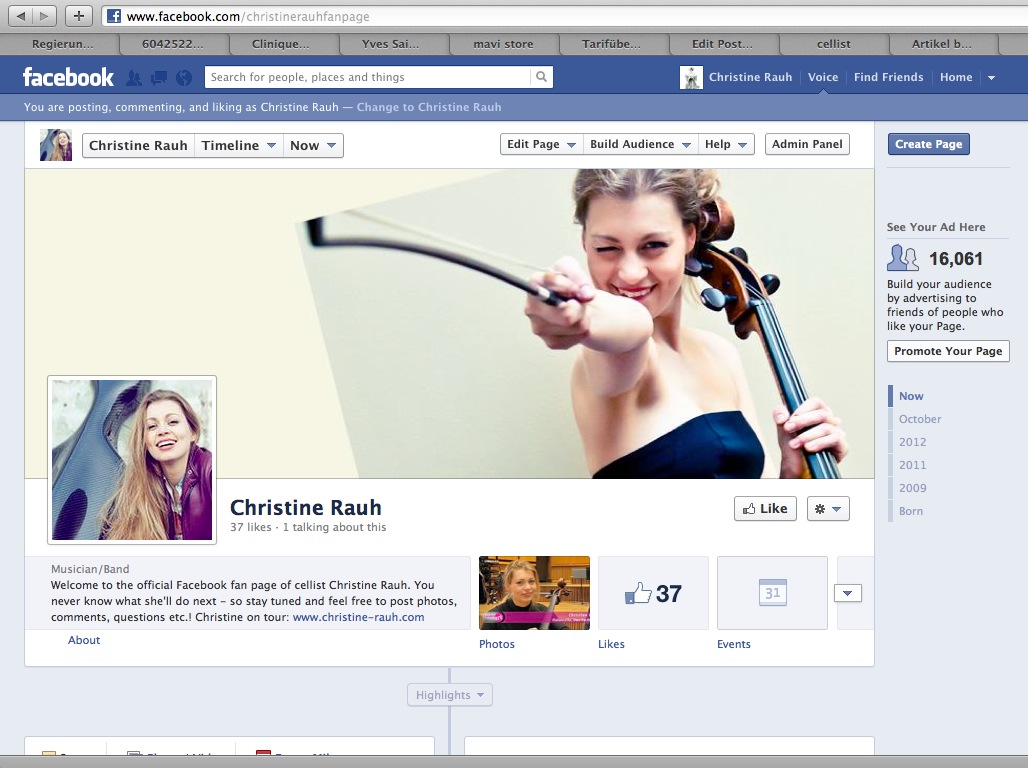
Task: Expand the Highlights filter dropdown
Action: pos(450,695)
